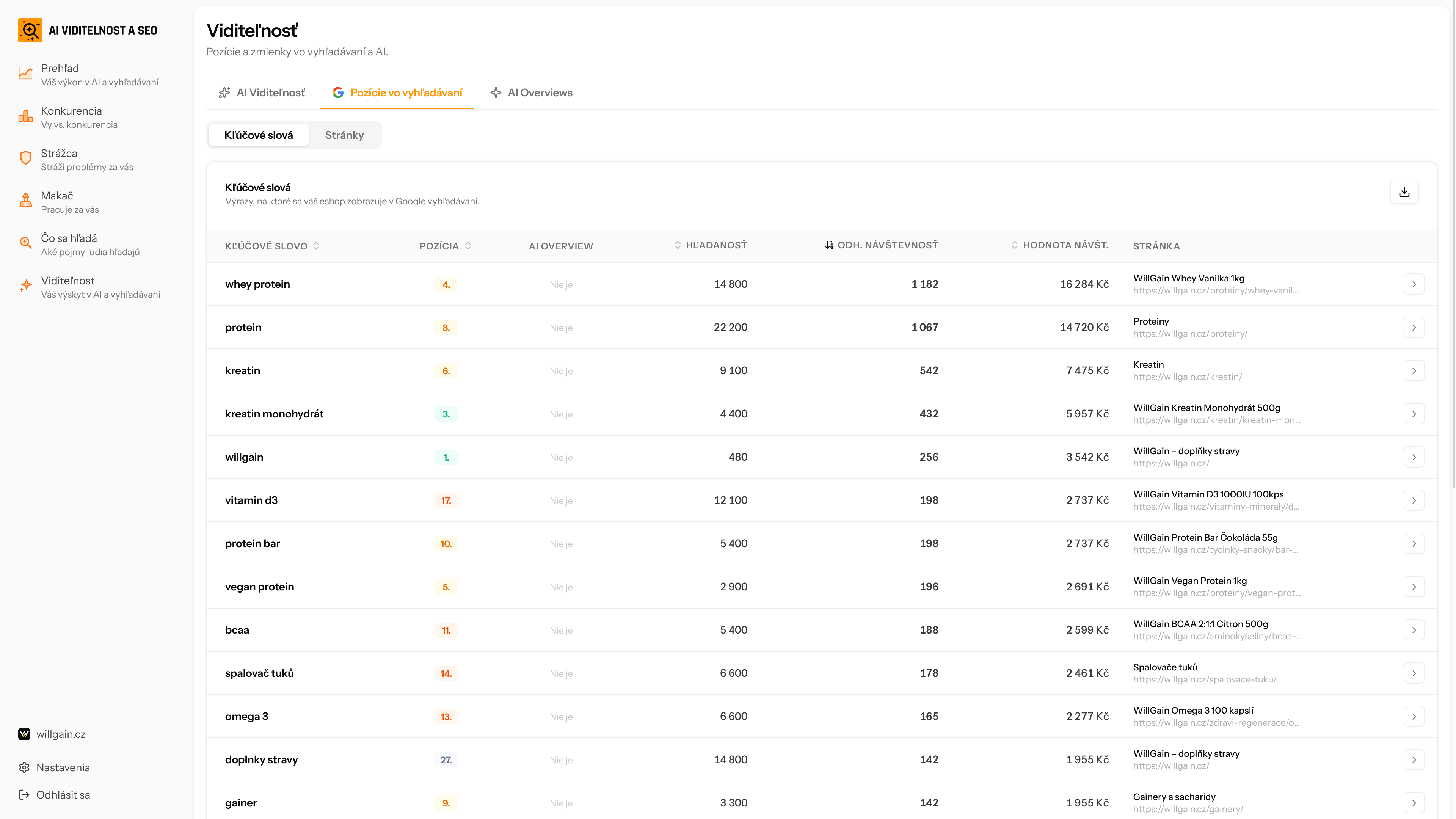The image size is (1456, 819).
Task: Expand the bcaa row chevron
Action: 1414,630
